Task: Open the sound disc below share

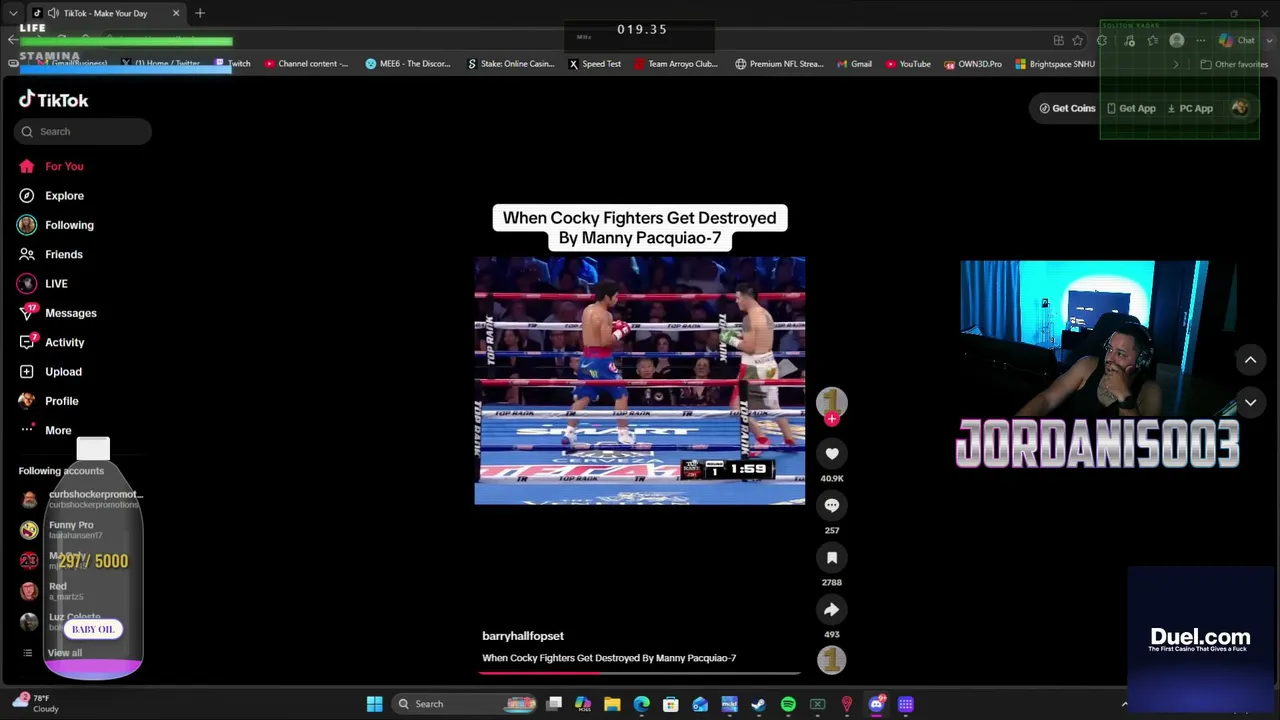Action: pyautogui.click(x=832, y=660)
